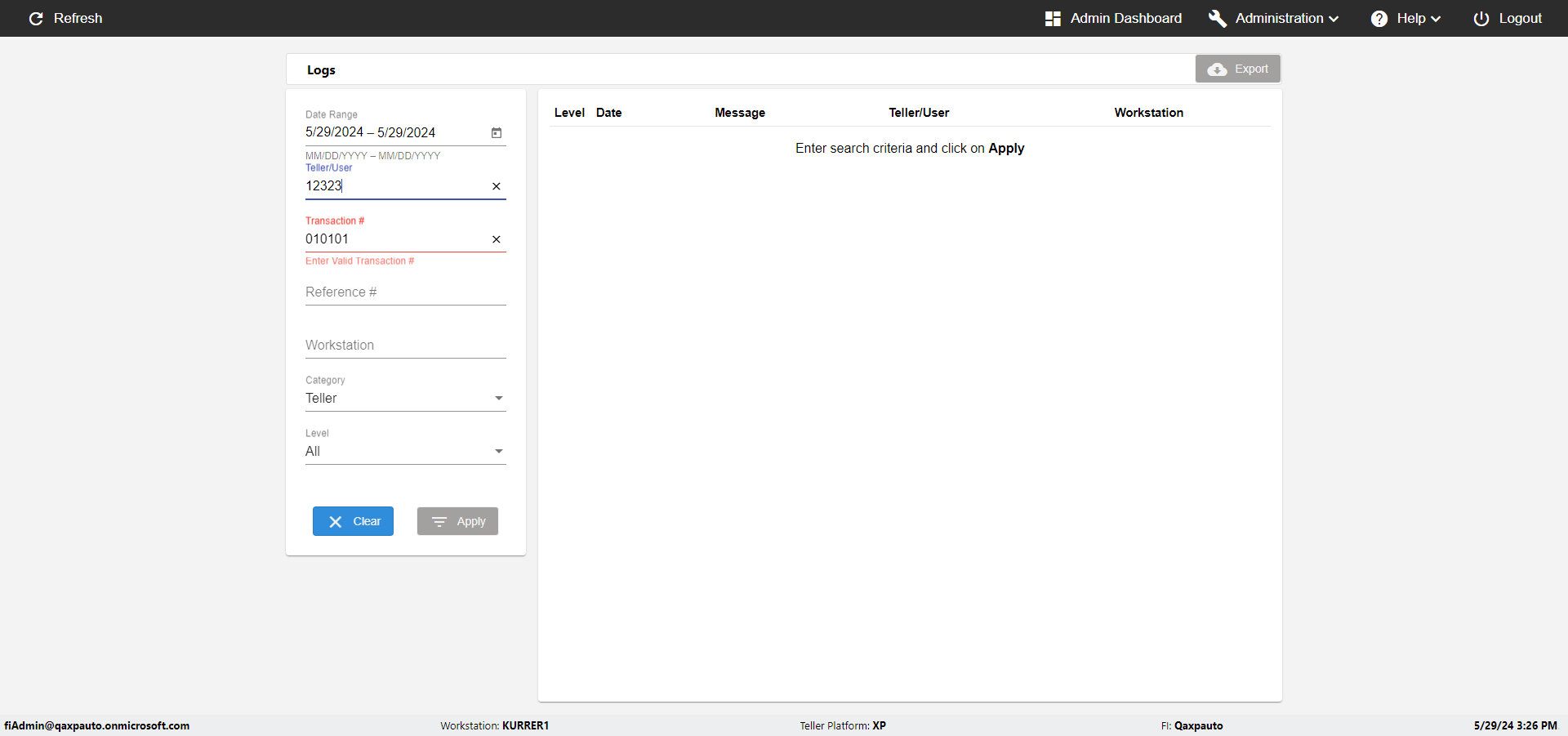Expand the Administration menu chevron
This screenshot has width=1568, height=736.
tap(1334, 19)
